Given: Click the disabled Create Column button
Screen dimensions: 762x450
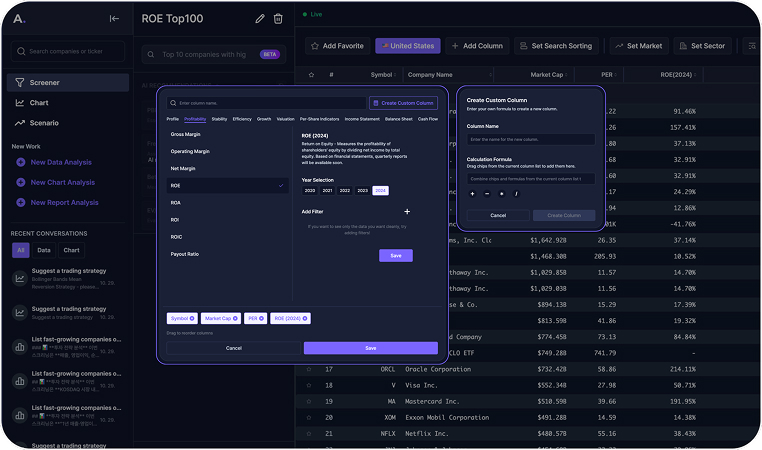Looking at the screenshot, I should coord(564,215).
